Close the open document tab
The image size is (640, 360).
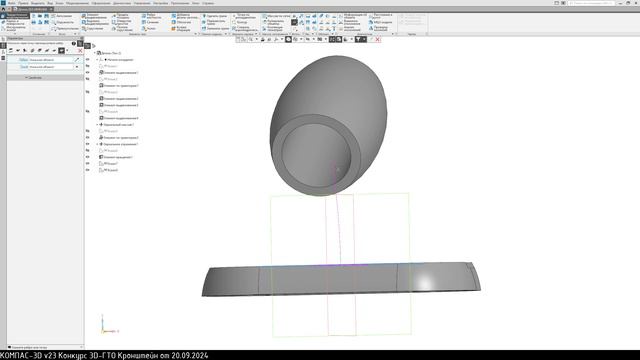[x=51, y=9]
